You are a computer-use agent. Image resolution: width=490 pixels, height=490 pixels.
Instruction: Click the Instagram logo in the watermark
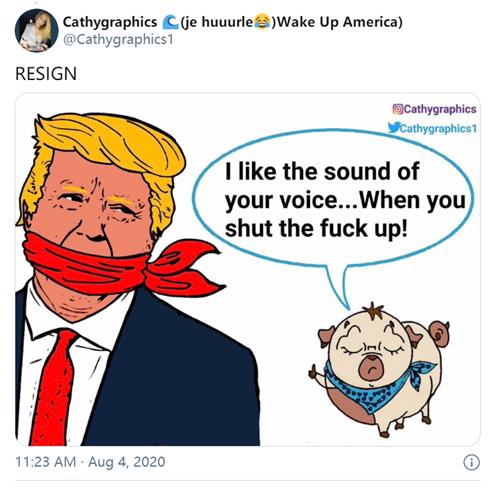pyautogui.click(x=398, y=109)
